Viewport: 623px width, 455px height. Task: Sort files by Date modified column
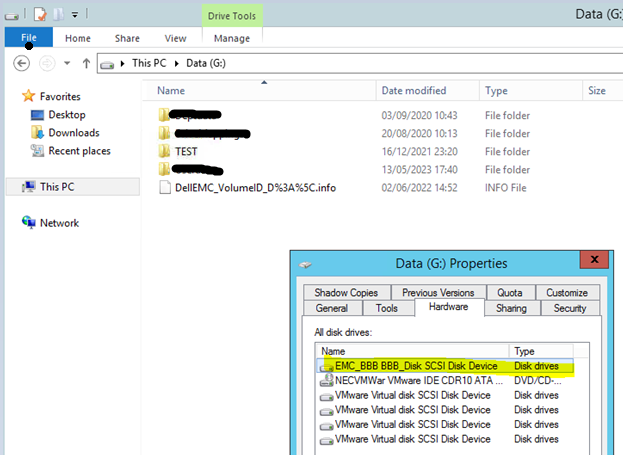(x=413, y=91)
